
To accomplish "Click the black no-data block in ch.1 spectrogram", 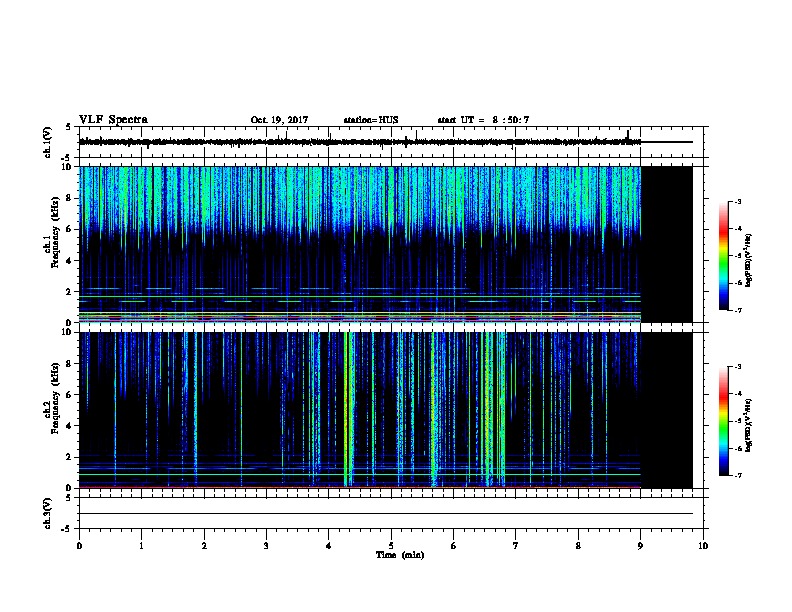I will [x=667, y=244].
